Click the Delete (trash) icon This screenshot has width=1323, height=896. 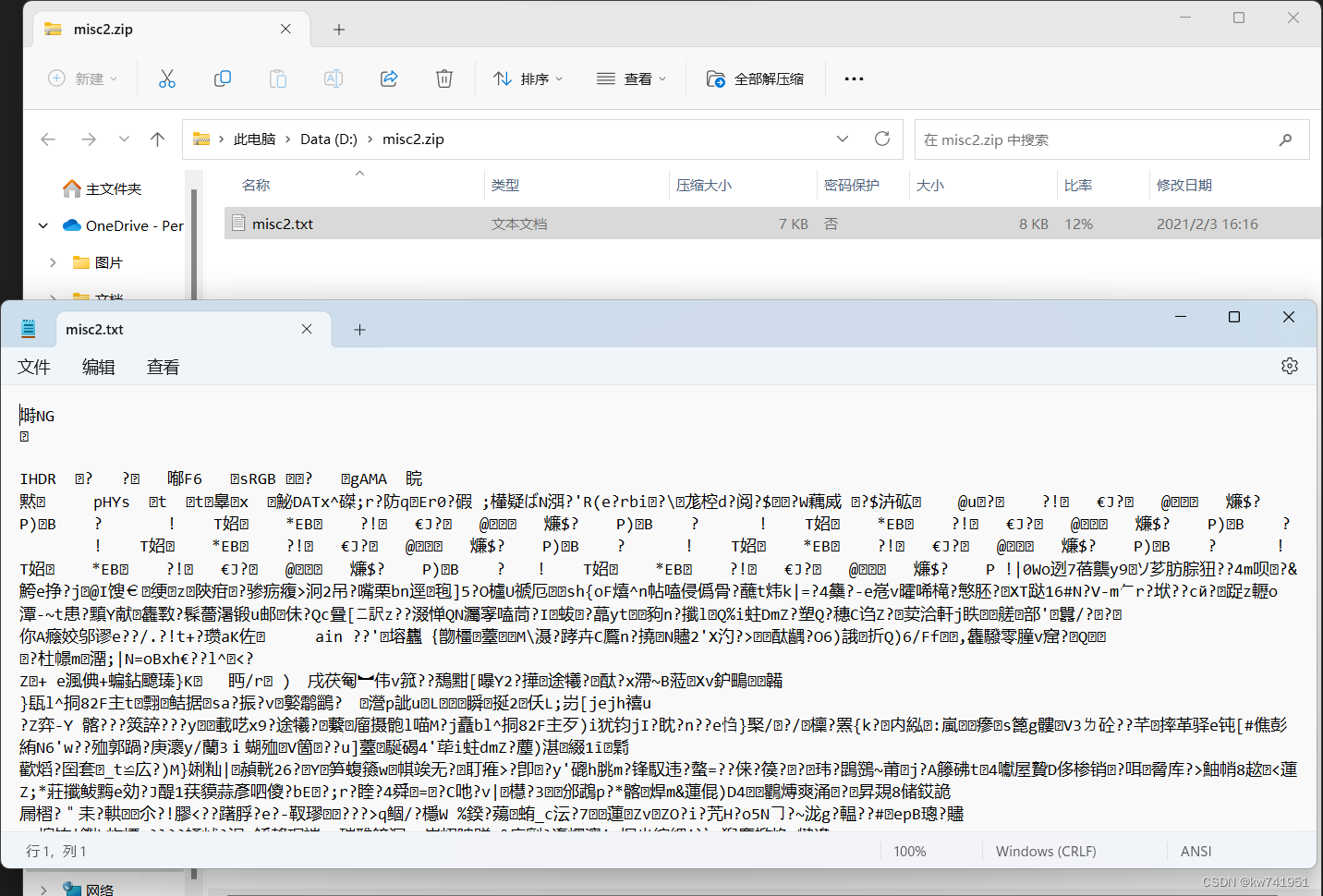point(444,79)
